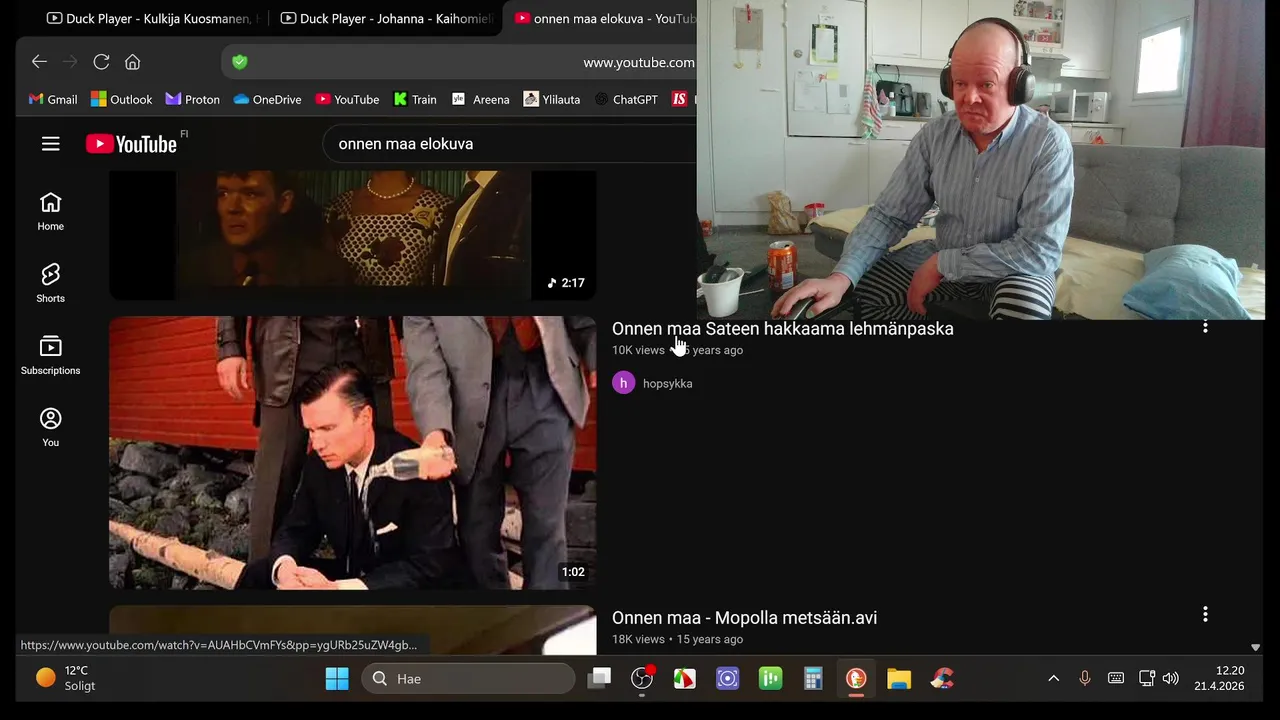Open the You section in sidebar

pos(50,428)
